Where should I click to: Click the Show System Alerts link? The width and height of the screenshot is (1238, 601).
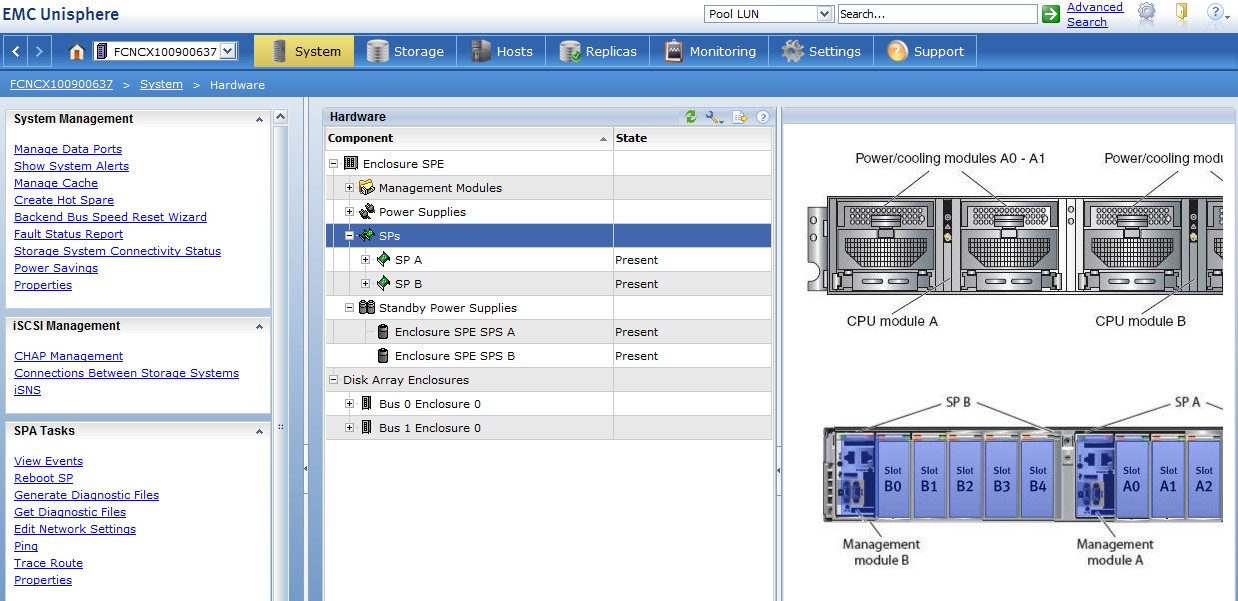click(71, 166)
